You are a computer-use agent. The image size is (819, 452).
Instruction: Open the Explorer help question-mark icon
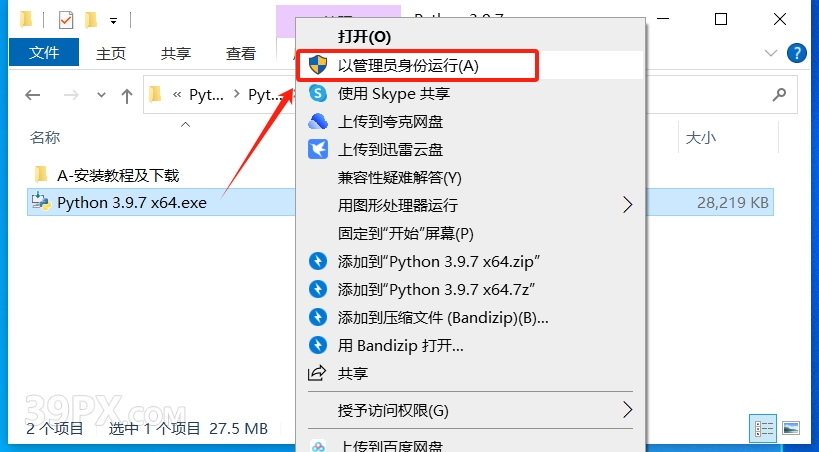pos(797,53)
